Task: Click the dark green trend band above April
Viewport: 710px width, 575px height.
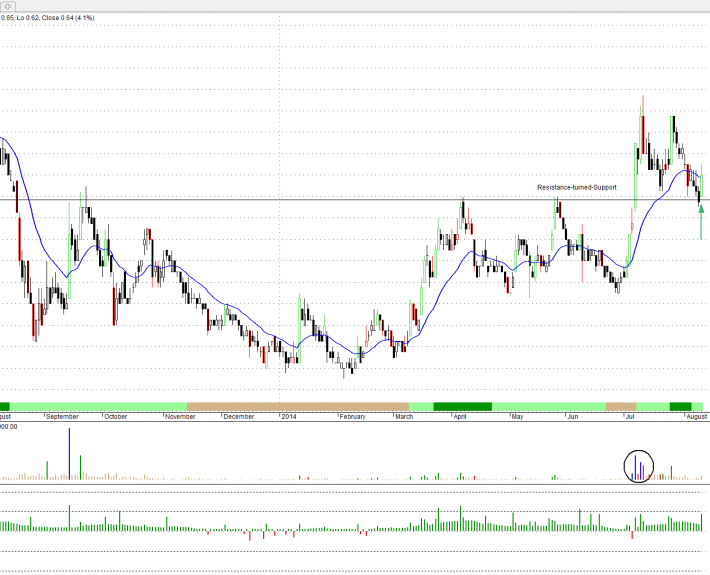Action: point(462,406)
